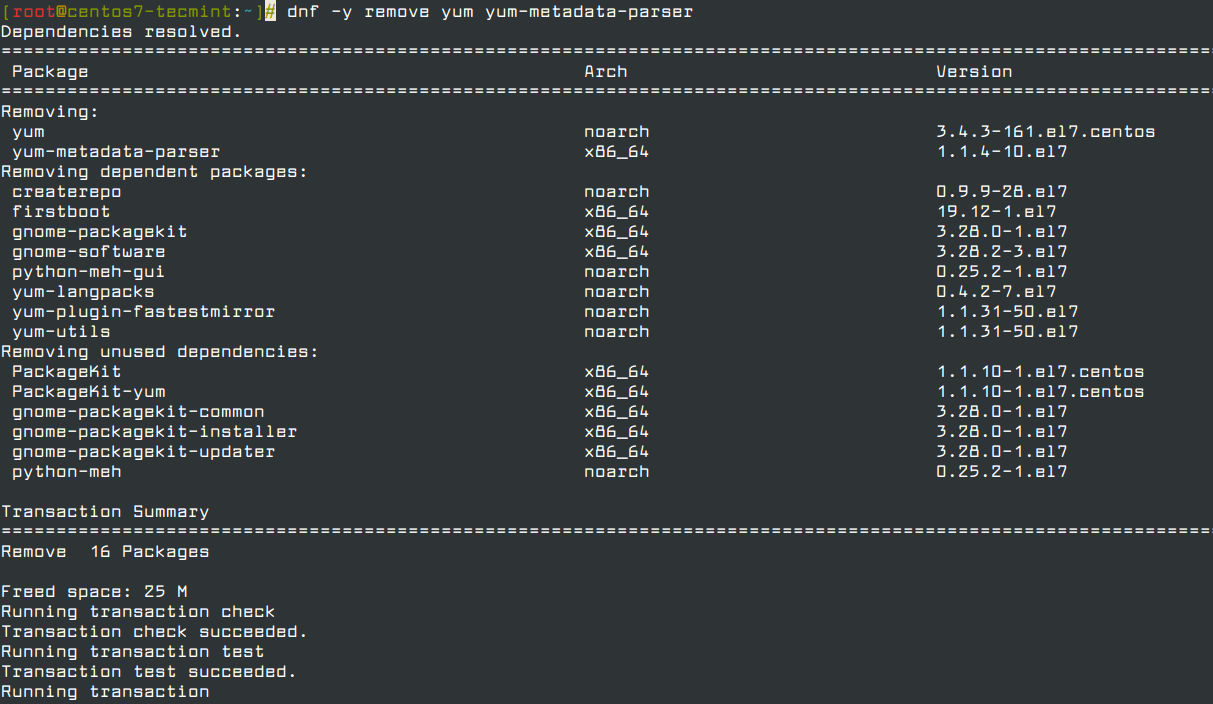The image size is (1213, 704).
Task: Click the 'gnome-packagekit' package row name
Action: (99, 232)
